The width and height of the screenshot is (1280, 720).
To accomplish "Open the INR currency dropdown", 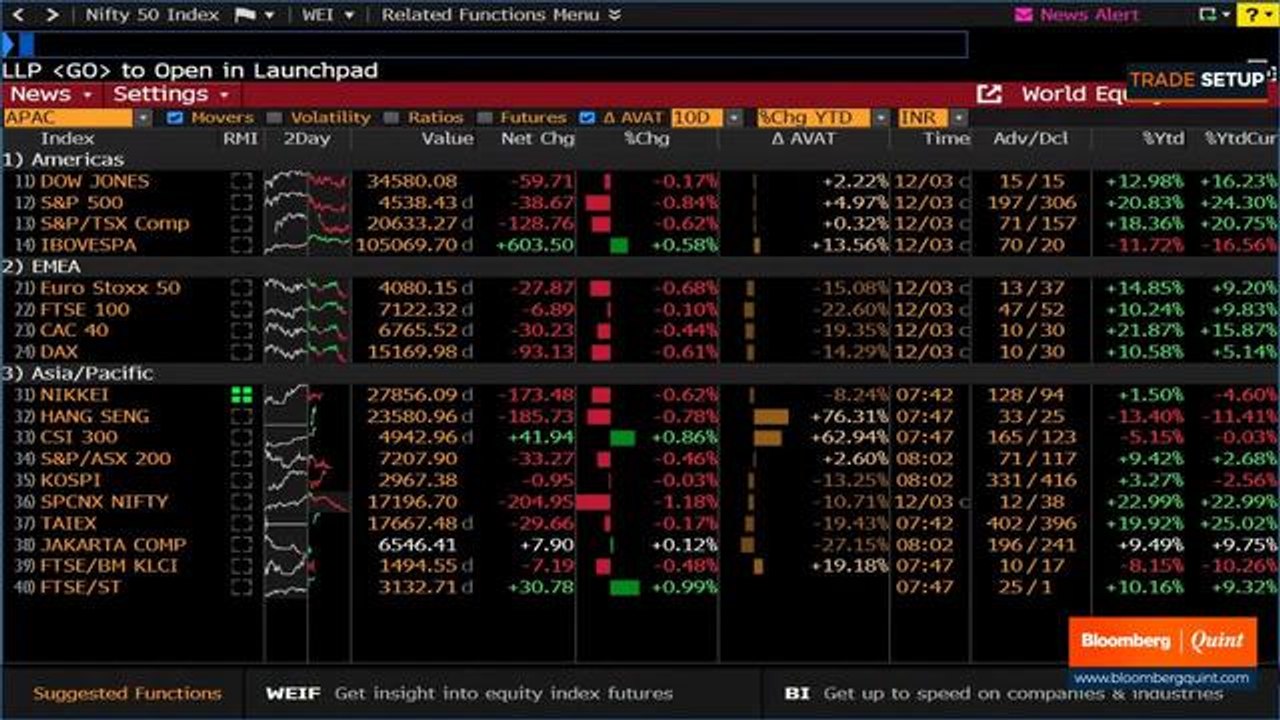I will 959,118.
